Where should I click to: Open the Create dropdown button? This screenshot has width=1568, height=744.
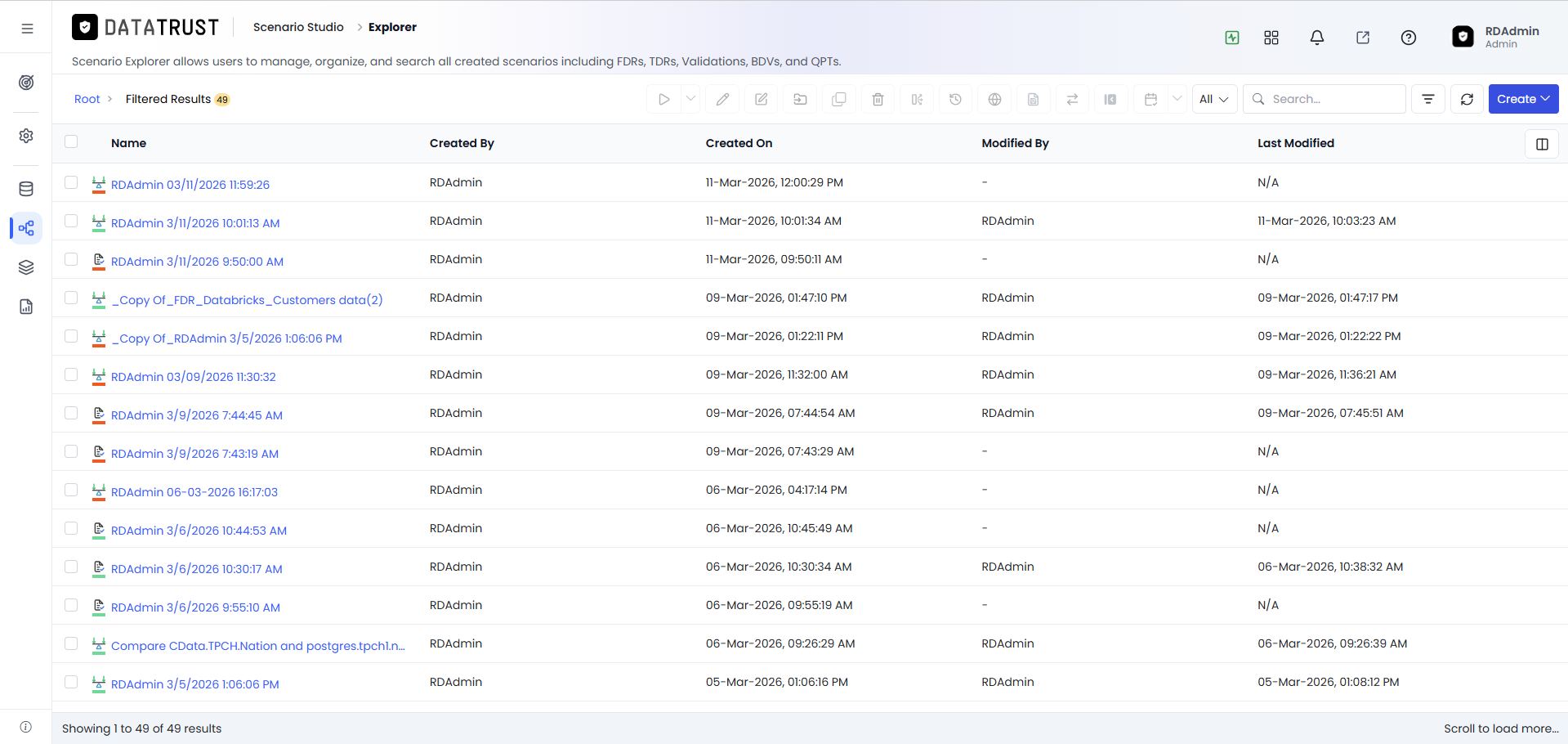click(x=1523, y=99)
